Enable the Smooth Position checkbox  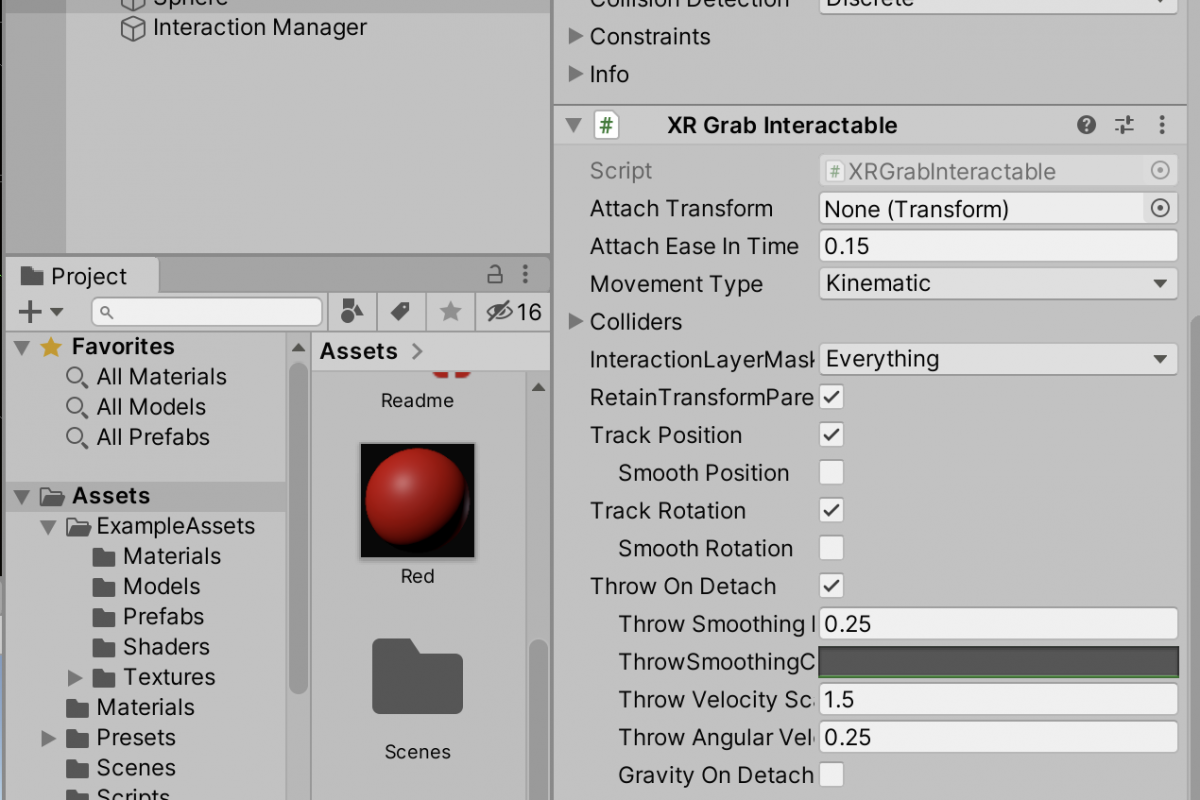click(x=831, y=472)
